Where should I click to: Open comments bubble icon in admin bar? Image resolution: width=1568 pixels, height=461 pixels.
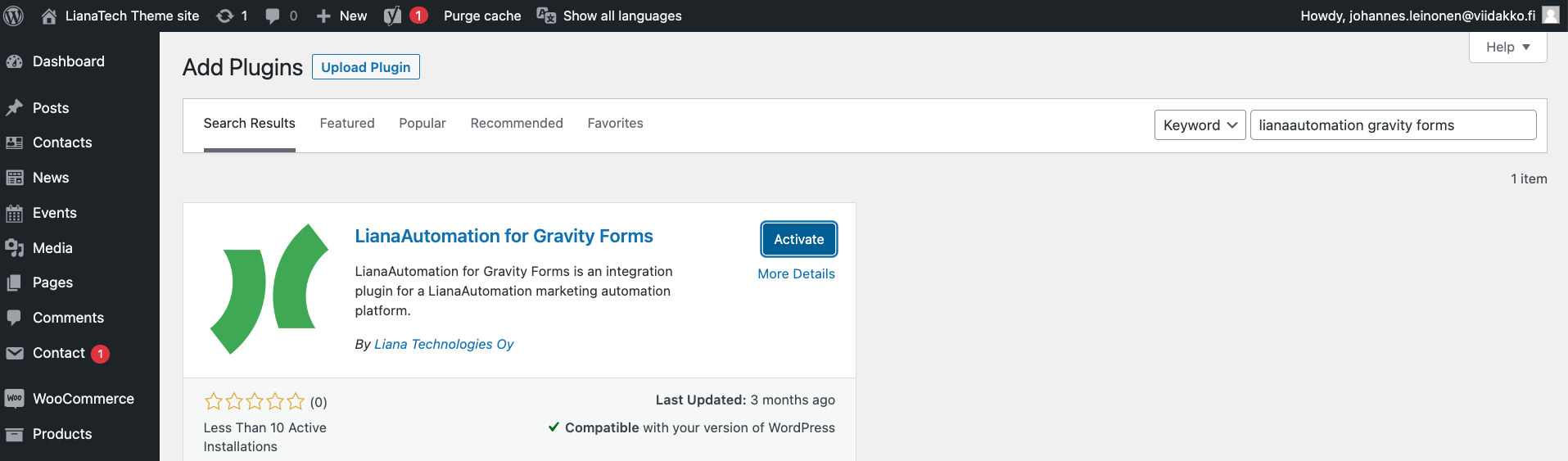tap(273, 16)
